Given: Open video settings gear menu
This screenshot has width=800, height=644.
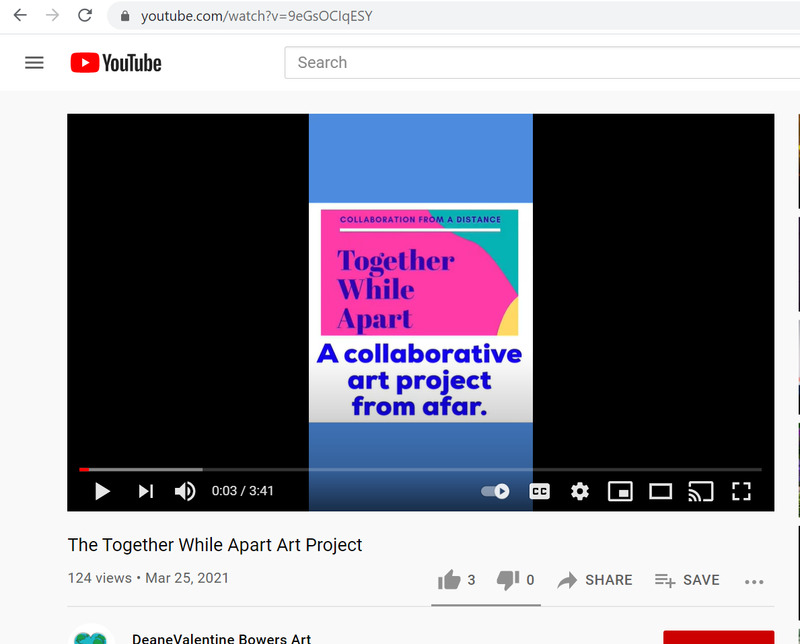Looking at the screenshot, I should [x=580, y=491].
